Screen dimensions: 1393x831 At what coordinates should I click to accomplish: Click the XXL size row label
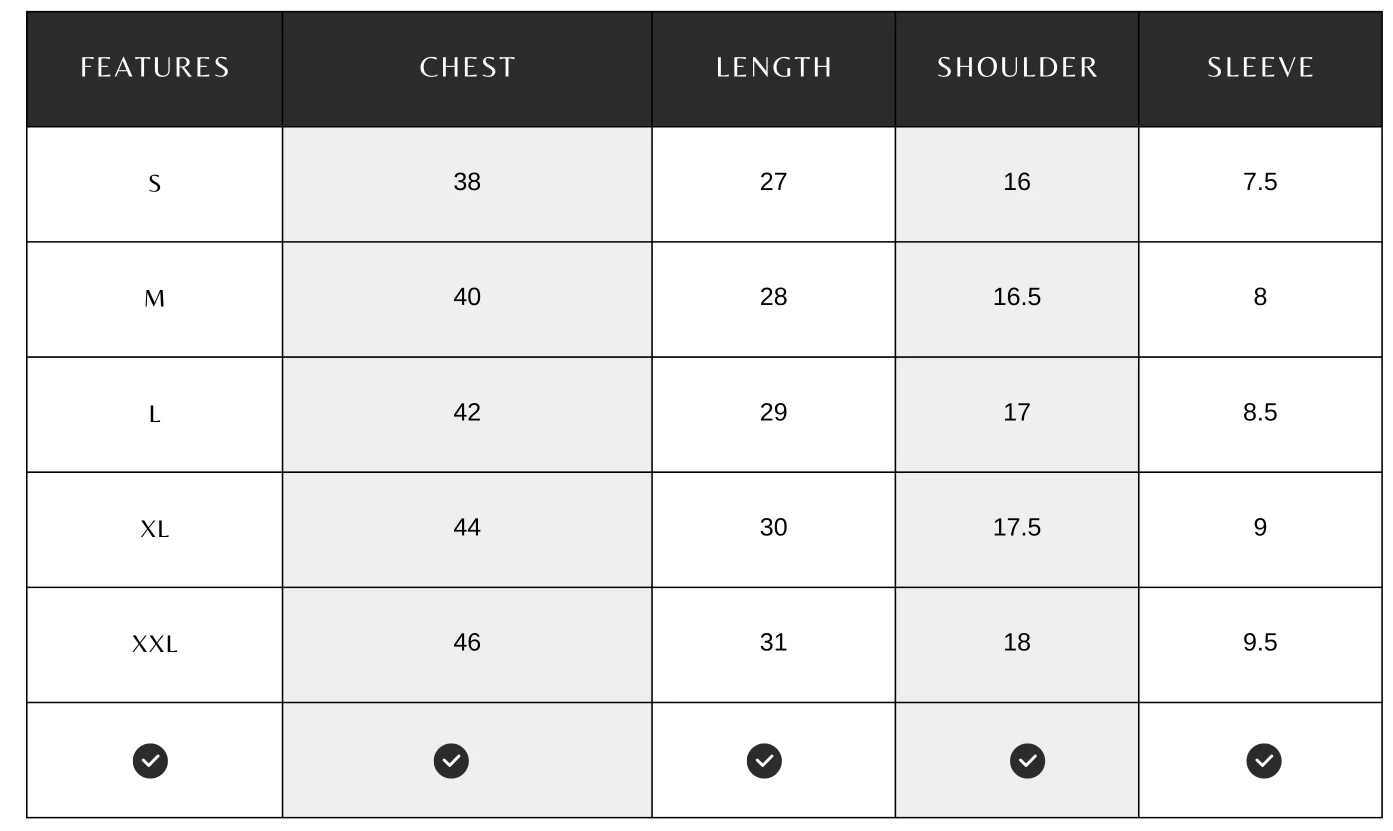(155, 645)
